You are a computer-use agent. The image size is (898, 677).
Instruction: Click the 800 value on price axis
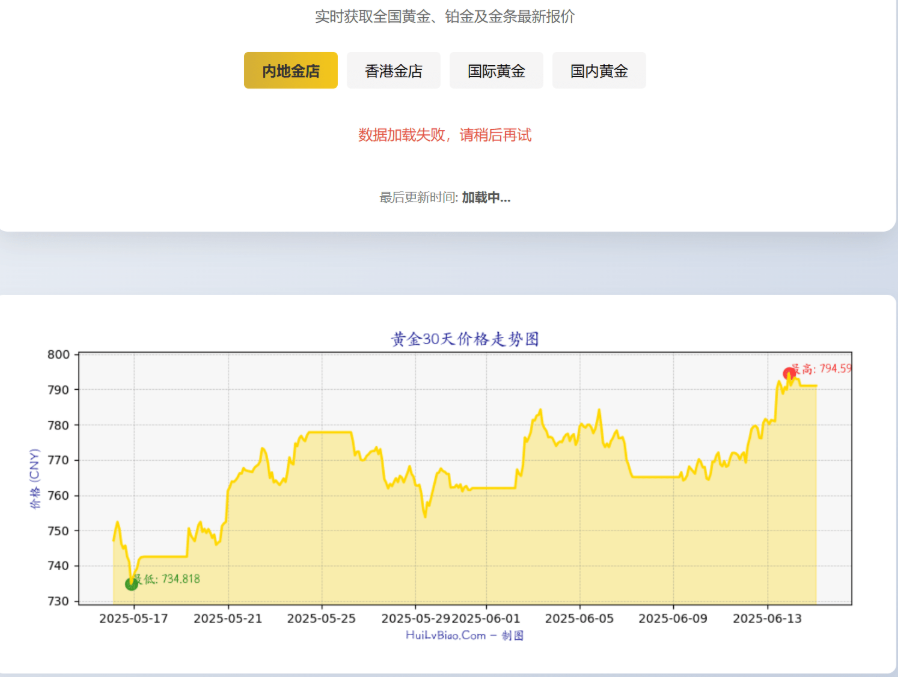[58, 355]
